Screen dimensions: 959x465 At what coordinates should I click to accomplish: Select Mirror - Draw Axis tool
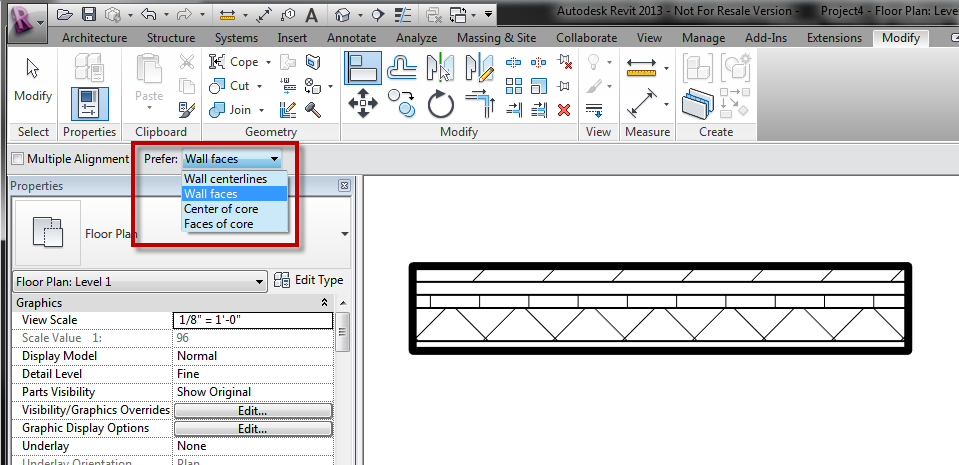480,67
